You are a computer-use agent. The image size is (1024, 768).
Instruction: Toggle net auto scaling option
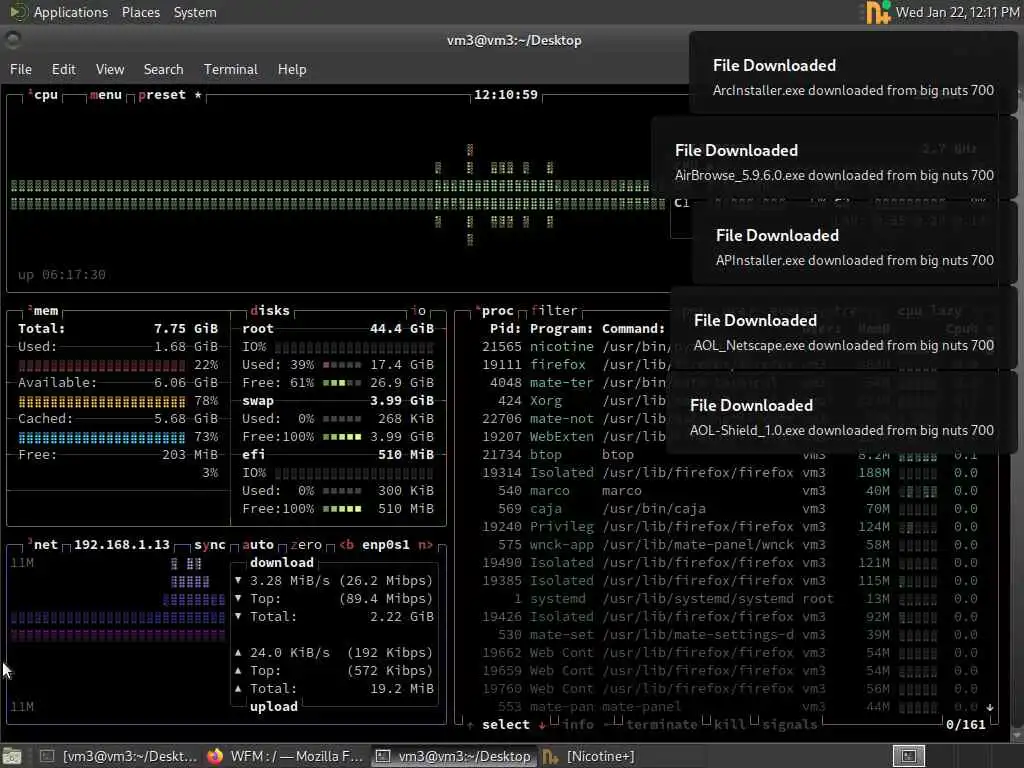click(258, 545)
